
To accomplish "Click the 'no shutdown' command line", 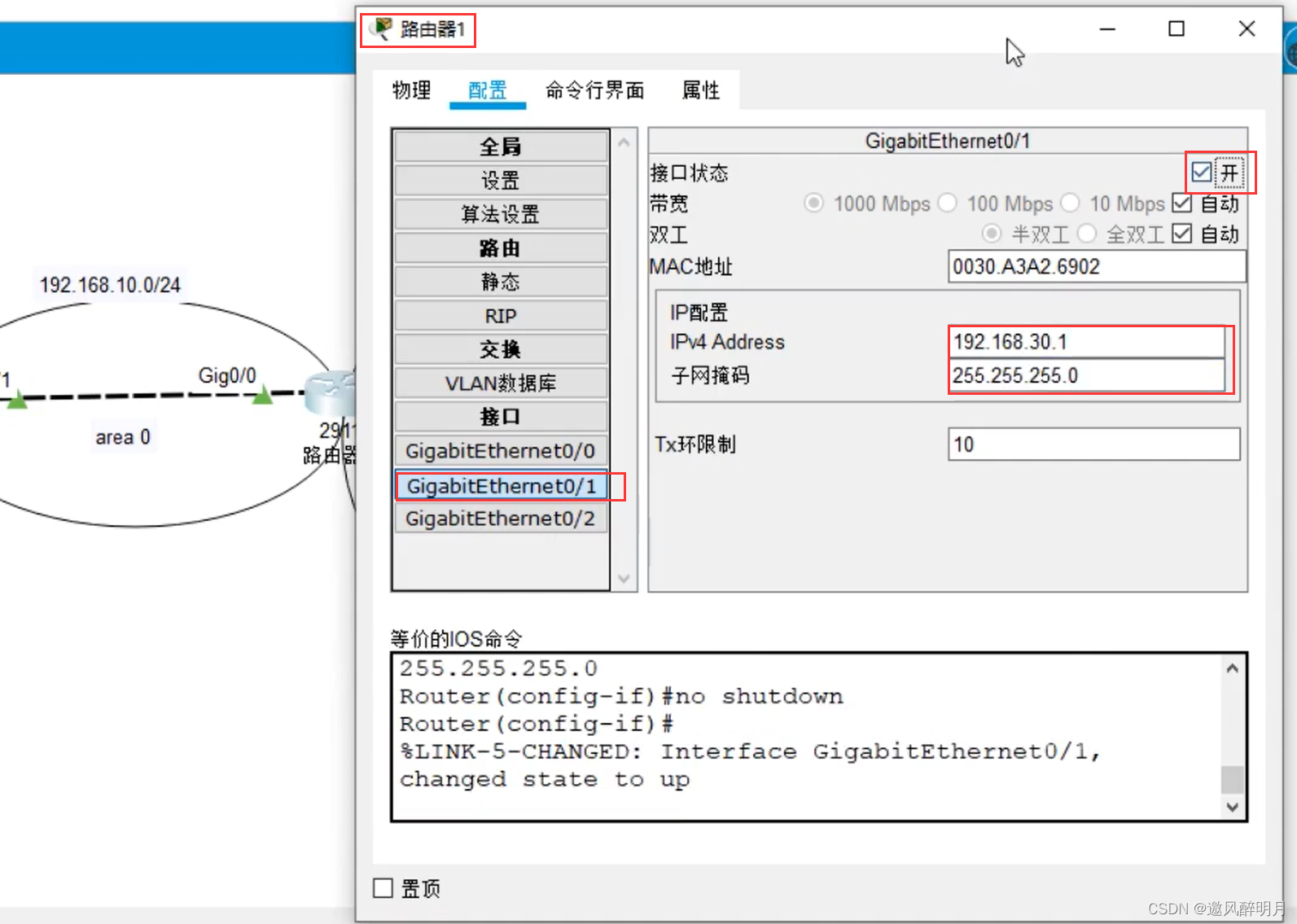I will 621,696.
